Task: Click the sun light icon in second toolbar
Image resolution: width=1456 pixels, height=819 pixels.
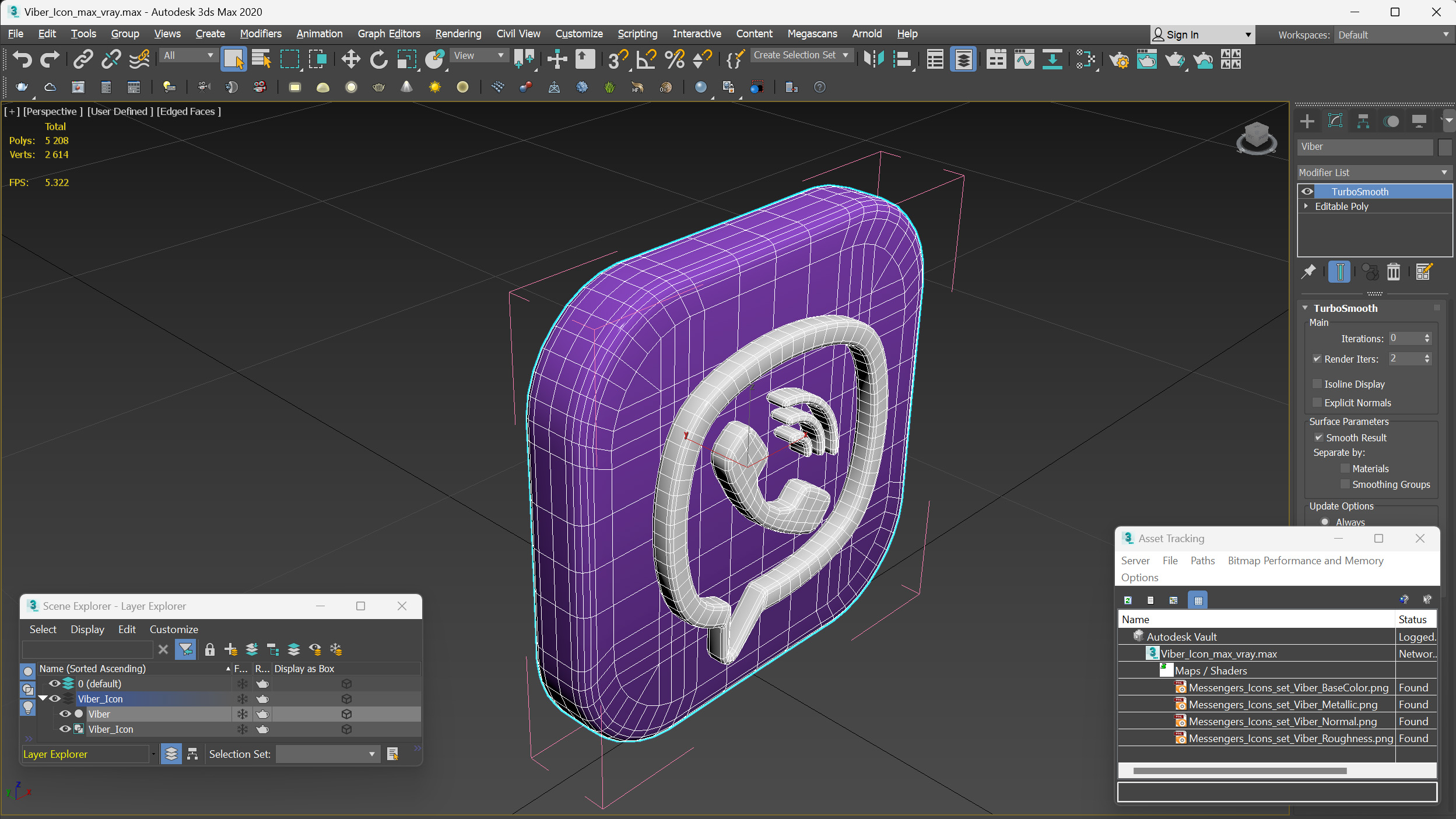Action: point(434,87)
